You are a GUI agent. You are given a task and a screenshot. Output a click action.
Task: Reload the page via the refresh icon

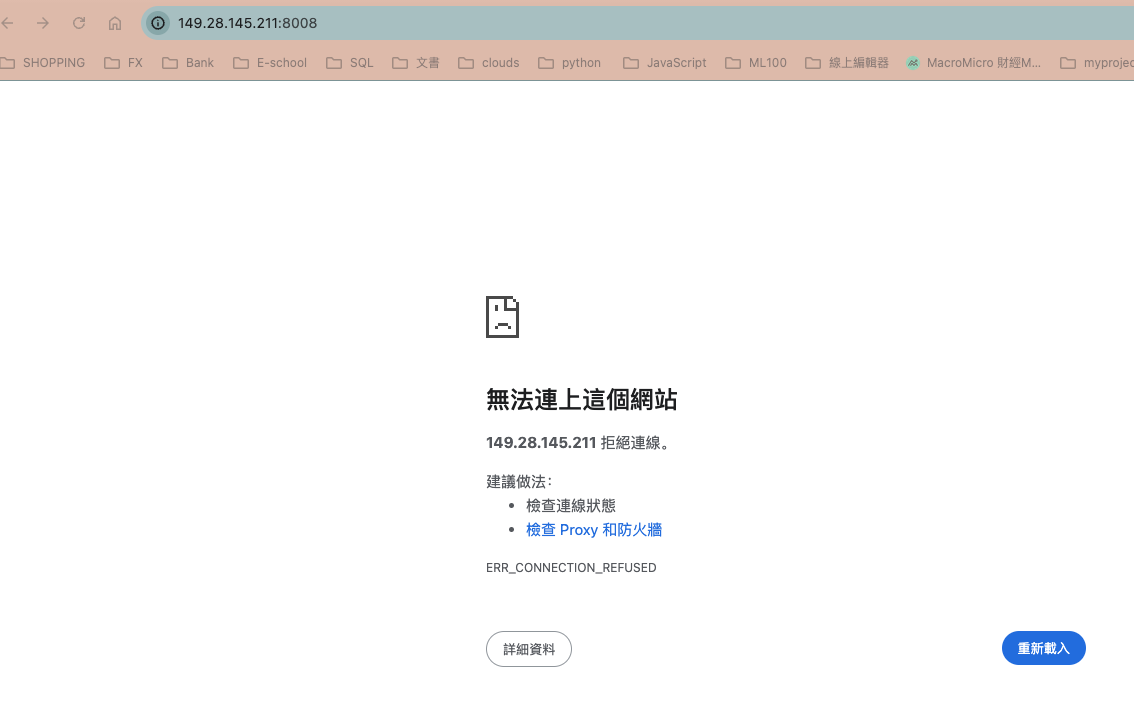79,22
